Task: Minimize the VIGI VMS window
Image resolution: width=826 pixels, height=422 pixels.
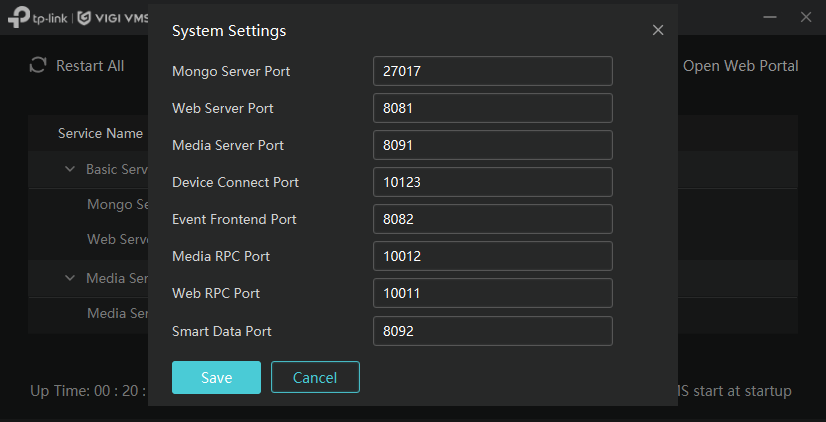Action: pos(770,17)
